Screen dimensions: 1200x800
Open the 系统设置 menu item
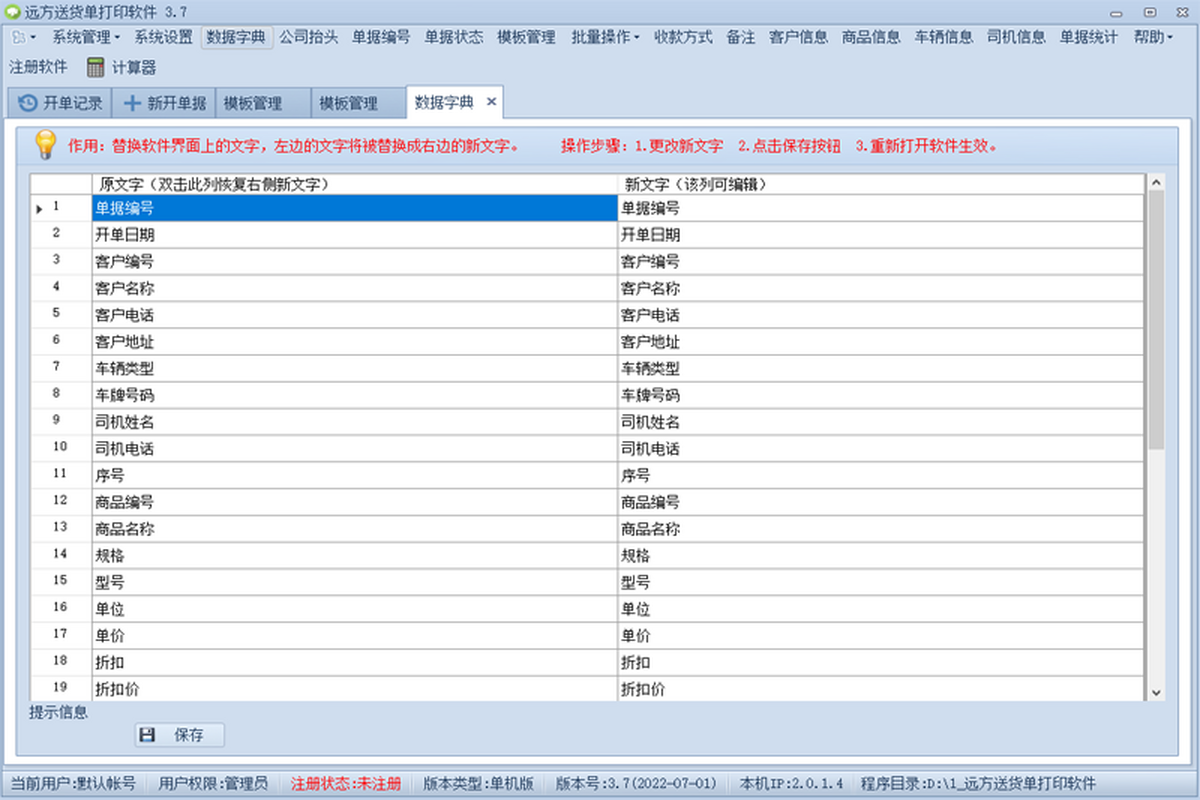click(x=163, y=37)
